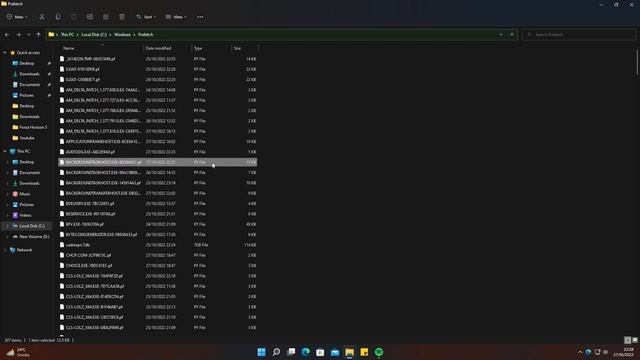Click Local Disk (C:) in address breadcrumb
Image resolution: width=640 pixels, height=360 pixels.
click(x=94, y=35)
